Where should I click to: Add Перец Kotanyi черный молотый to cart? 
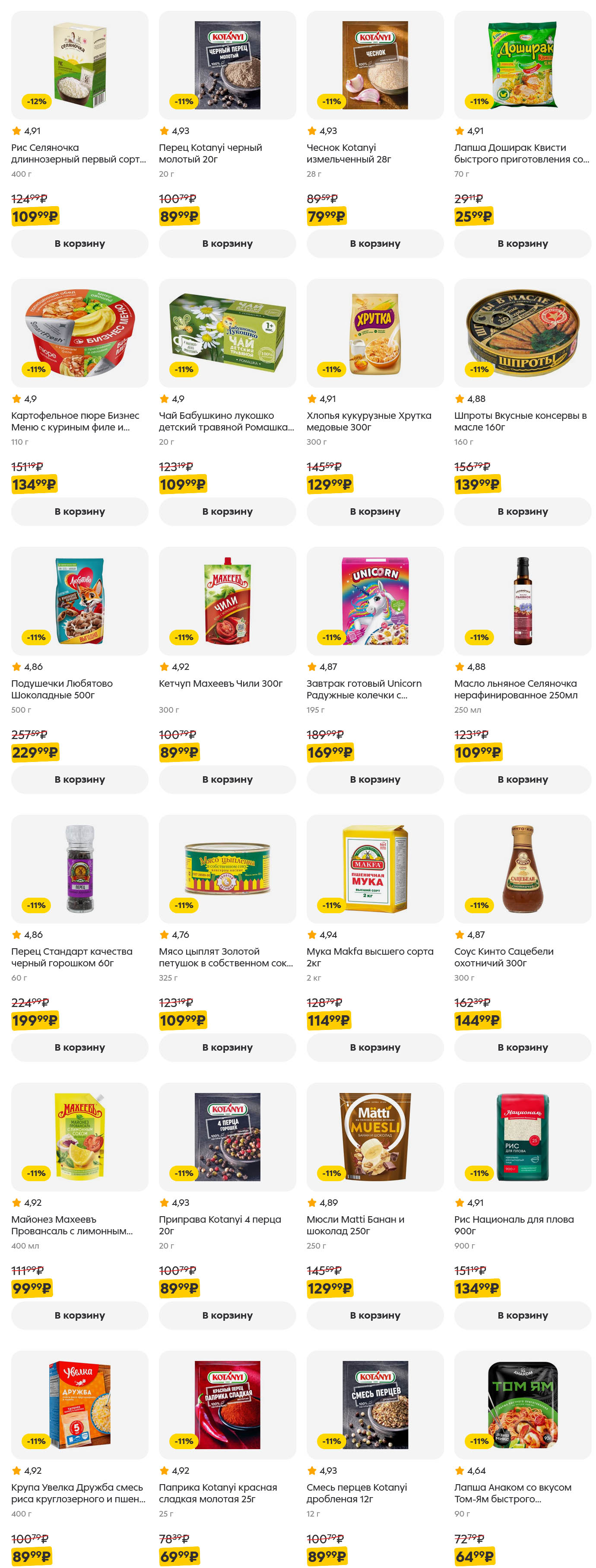point(227,243)
